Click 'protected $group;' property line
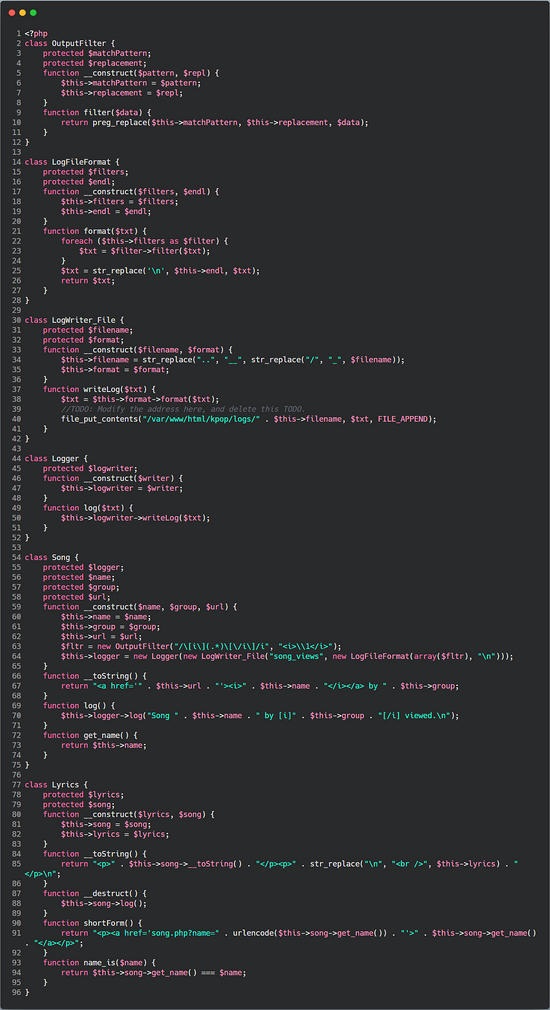The image size is (550, 1010). [x=81, y=587]
